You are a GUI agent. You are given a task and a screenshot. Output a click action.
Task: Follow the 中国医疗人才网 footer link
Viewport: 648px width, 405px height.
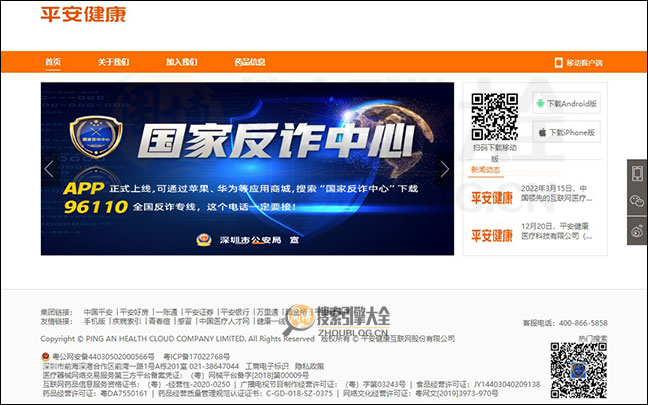click(224, 321)
